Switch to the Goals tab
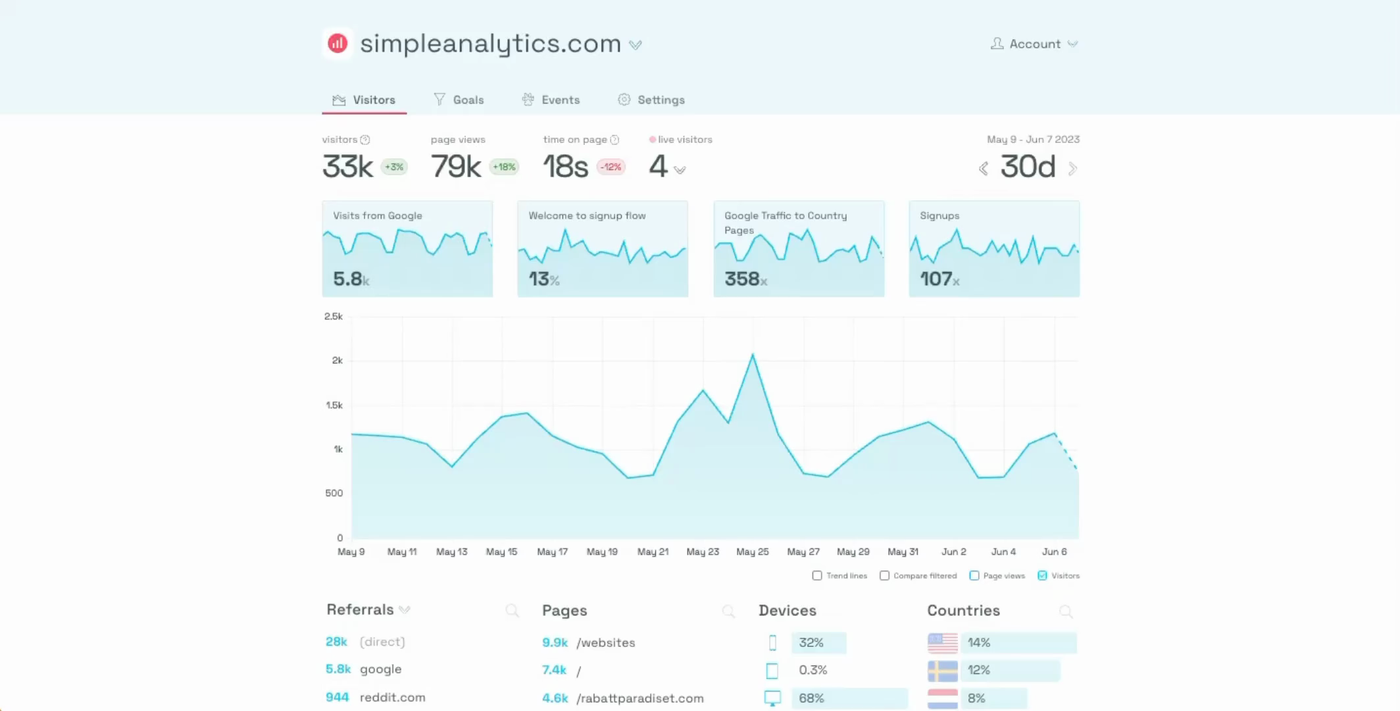 tap(459, 99)
